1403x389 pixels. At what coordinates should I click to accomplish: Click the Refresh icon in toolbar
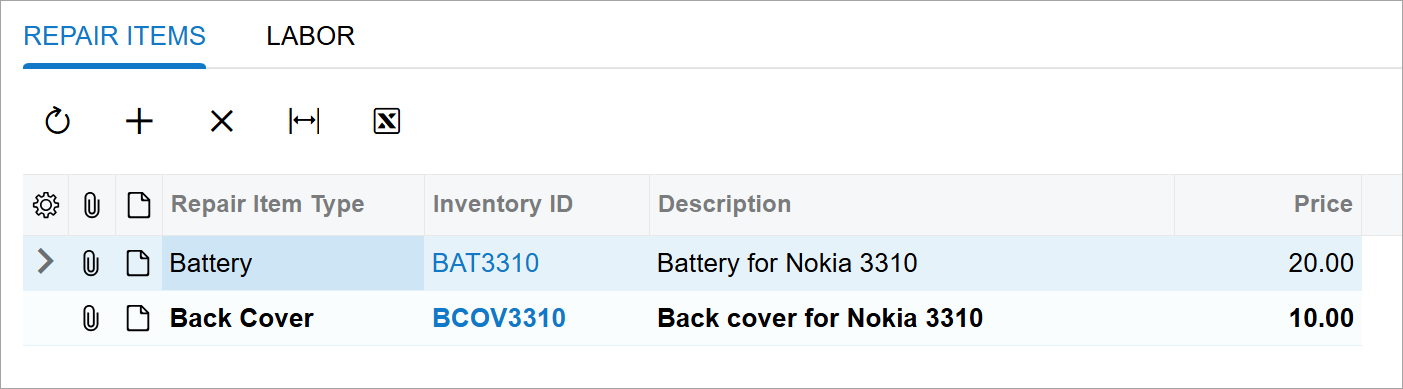[x=58, y=122]
